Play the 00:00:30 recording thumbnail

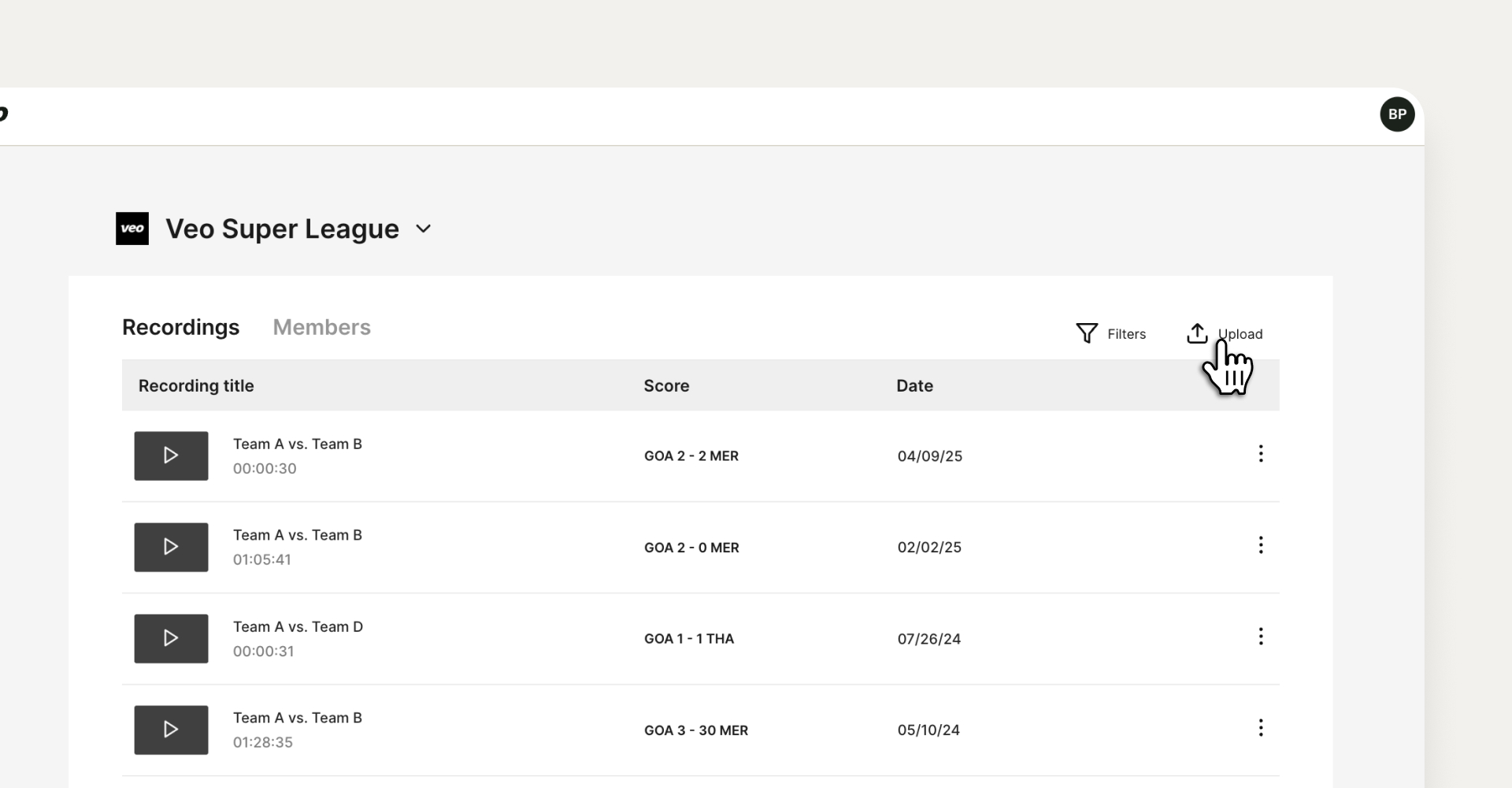[x=171, y=455]
